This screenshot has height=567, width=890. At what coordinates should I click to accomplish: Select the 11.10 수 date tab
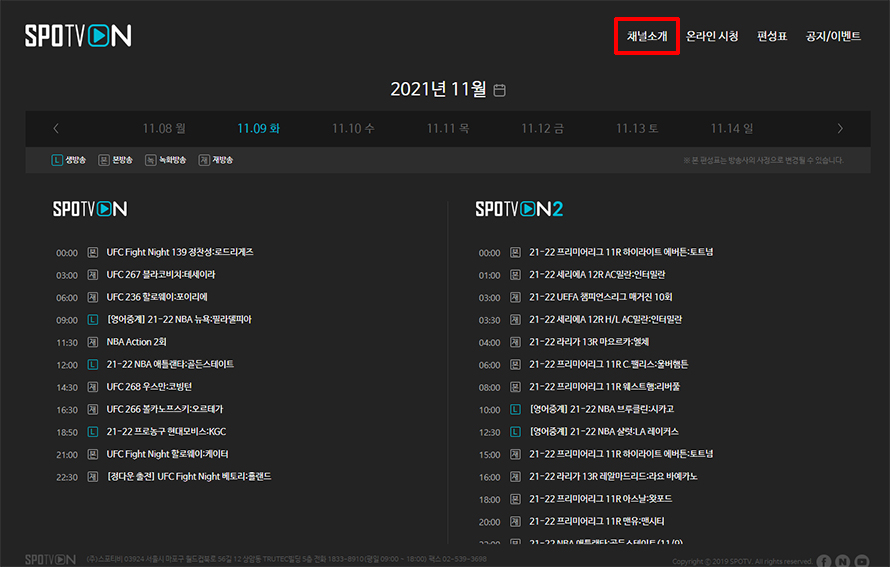[353, 129]
